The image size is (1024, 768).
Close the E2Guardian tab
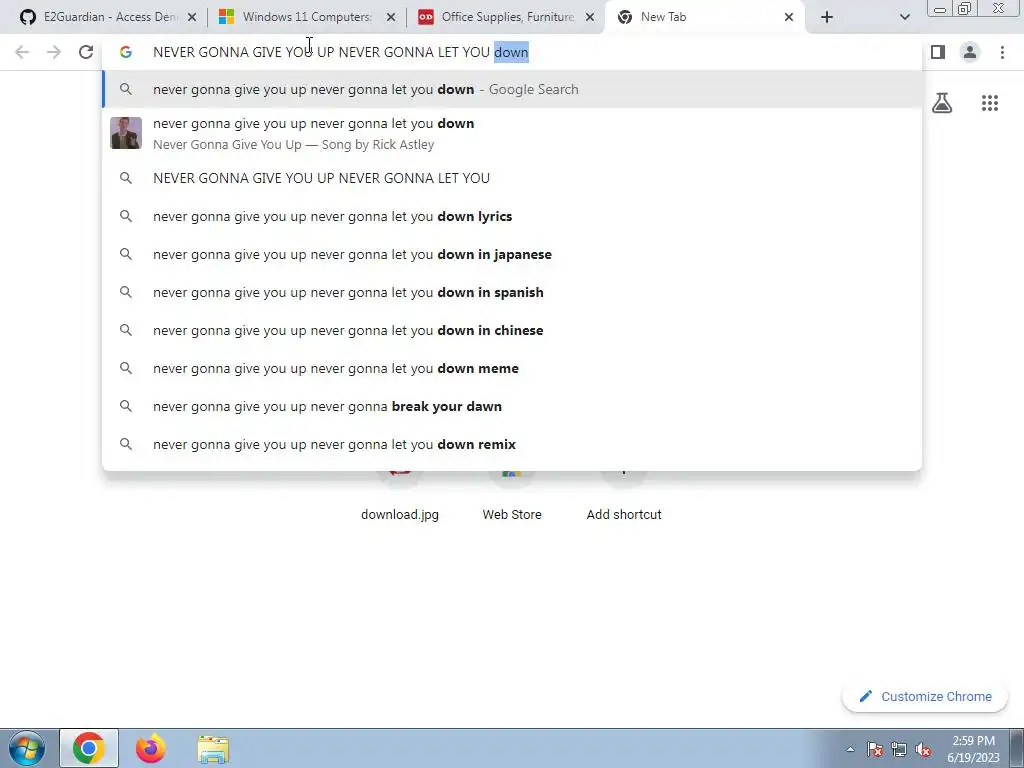click(191, 17)
